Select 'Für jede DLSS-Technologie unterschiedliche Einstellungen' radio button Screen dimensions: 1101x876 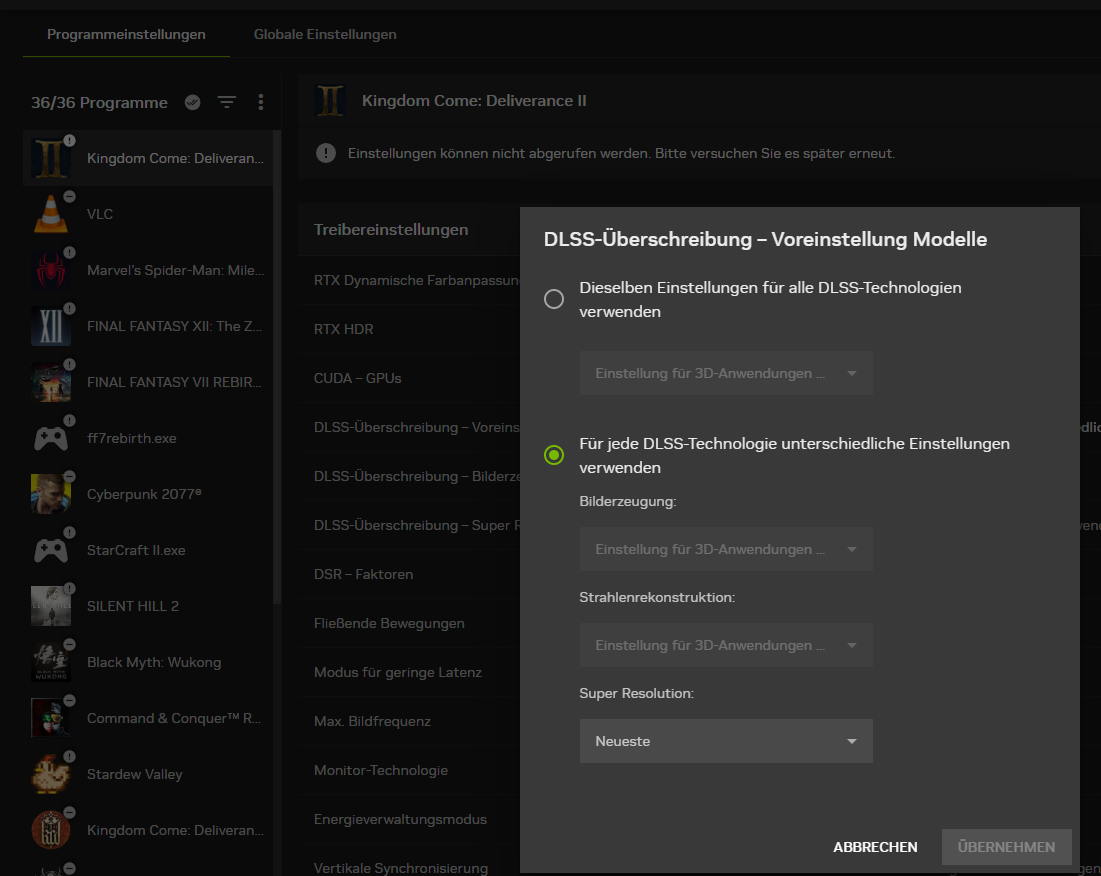(x=554, y=455)
